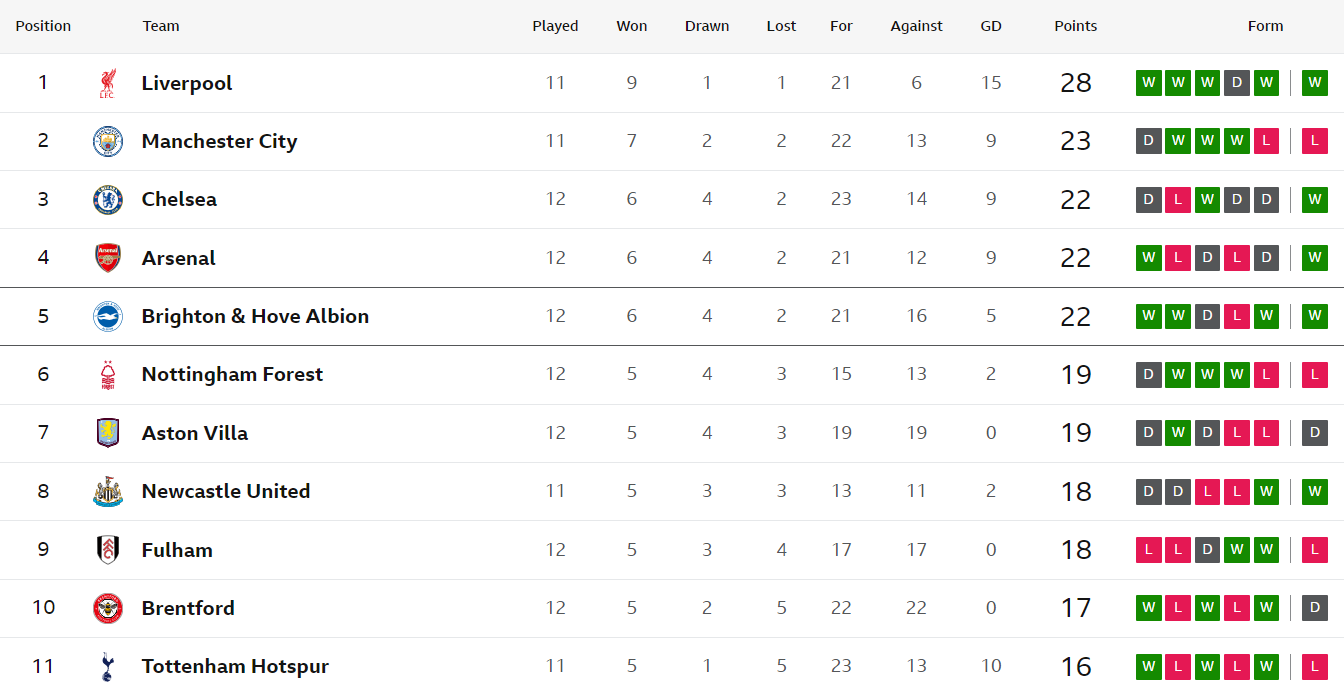The width and height of the screenshot is (1344, 693).
Task: Select the Form column header
Action: coord(1265,26)
